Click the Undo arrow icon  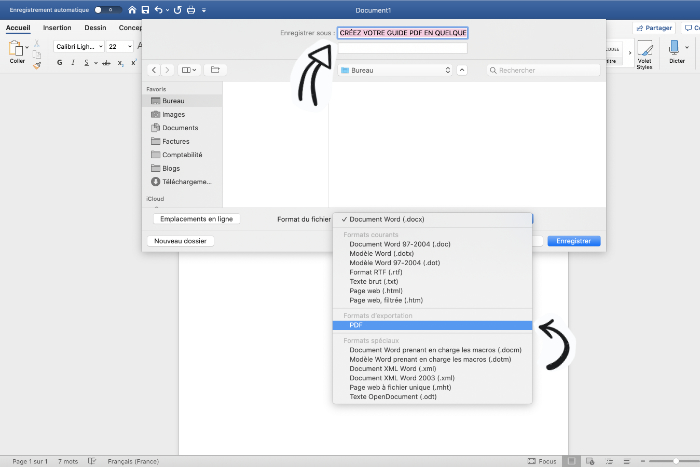click(159, 9)
